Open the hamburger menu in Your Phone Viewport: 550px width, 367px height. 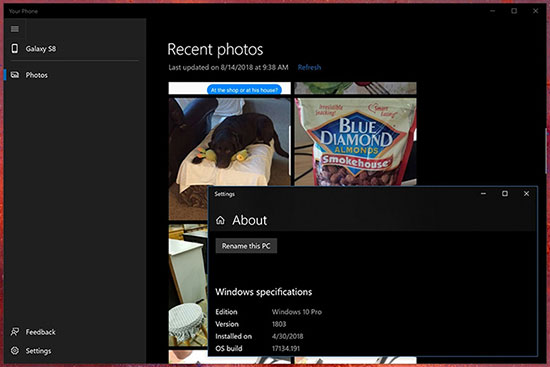(15, 29)
